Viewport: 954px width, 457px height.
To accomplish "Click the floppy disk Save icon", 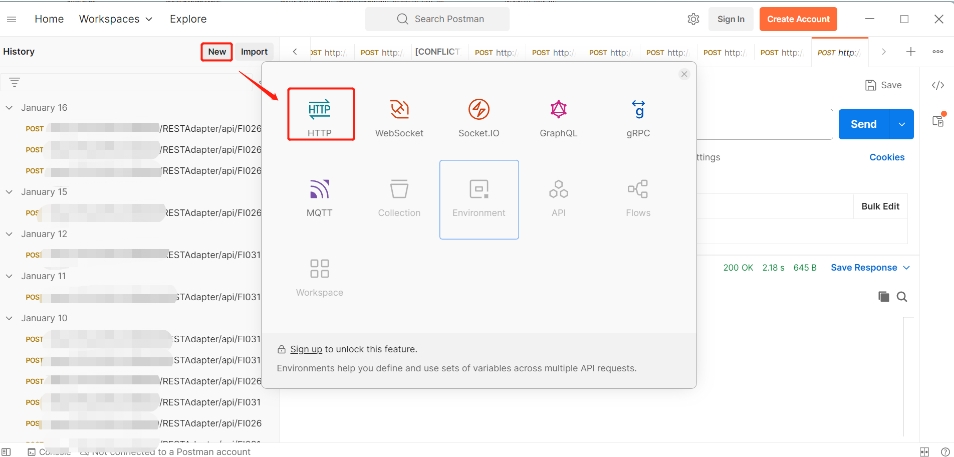I will [871, 85].
